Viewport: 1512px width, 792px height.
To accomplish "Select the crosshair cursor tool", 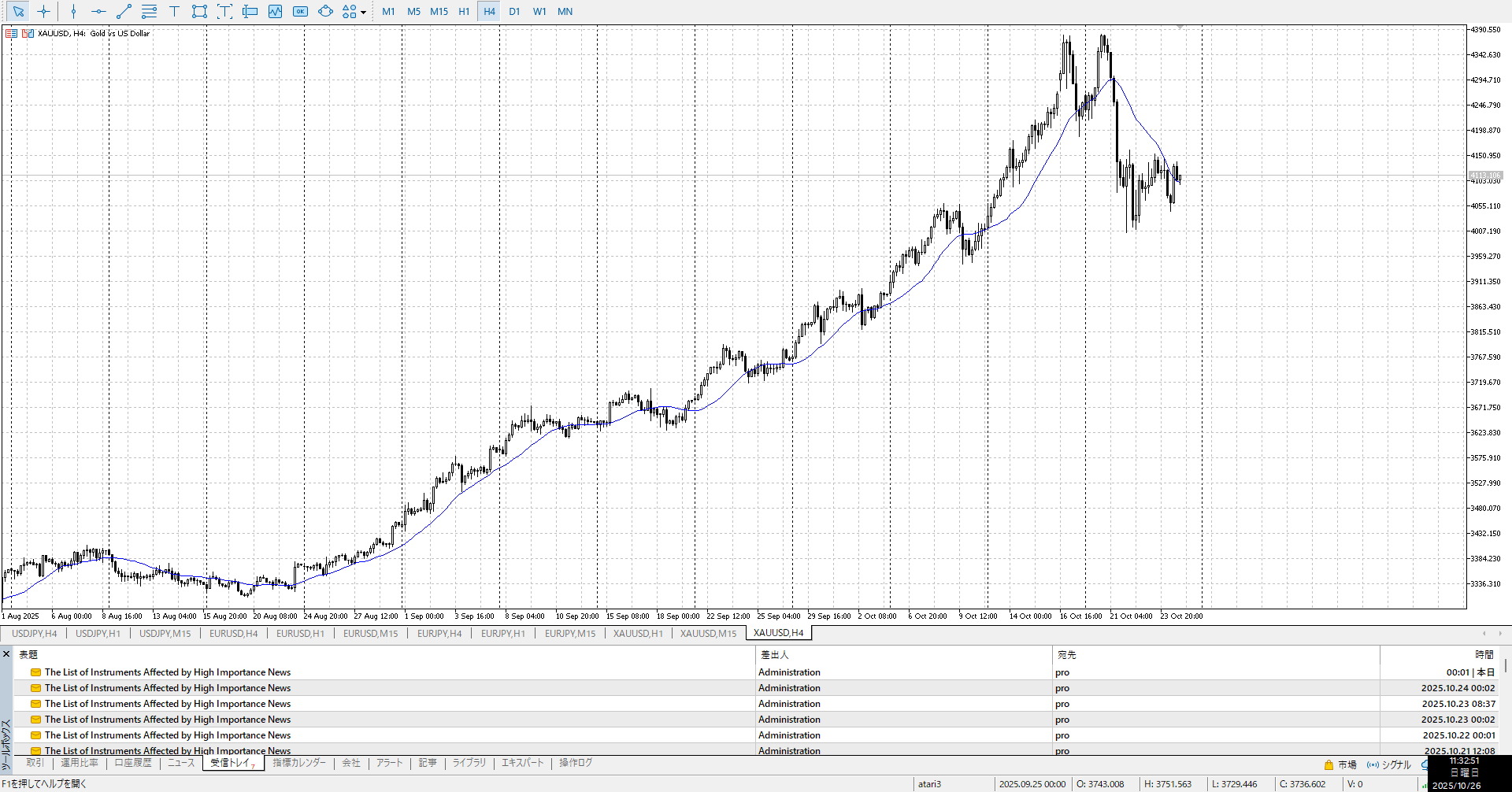I will 43,12.
